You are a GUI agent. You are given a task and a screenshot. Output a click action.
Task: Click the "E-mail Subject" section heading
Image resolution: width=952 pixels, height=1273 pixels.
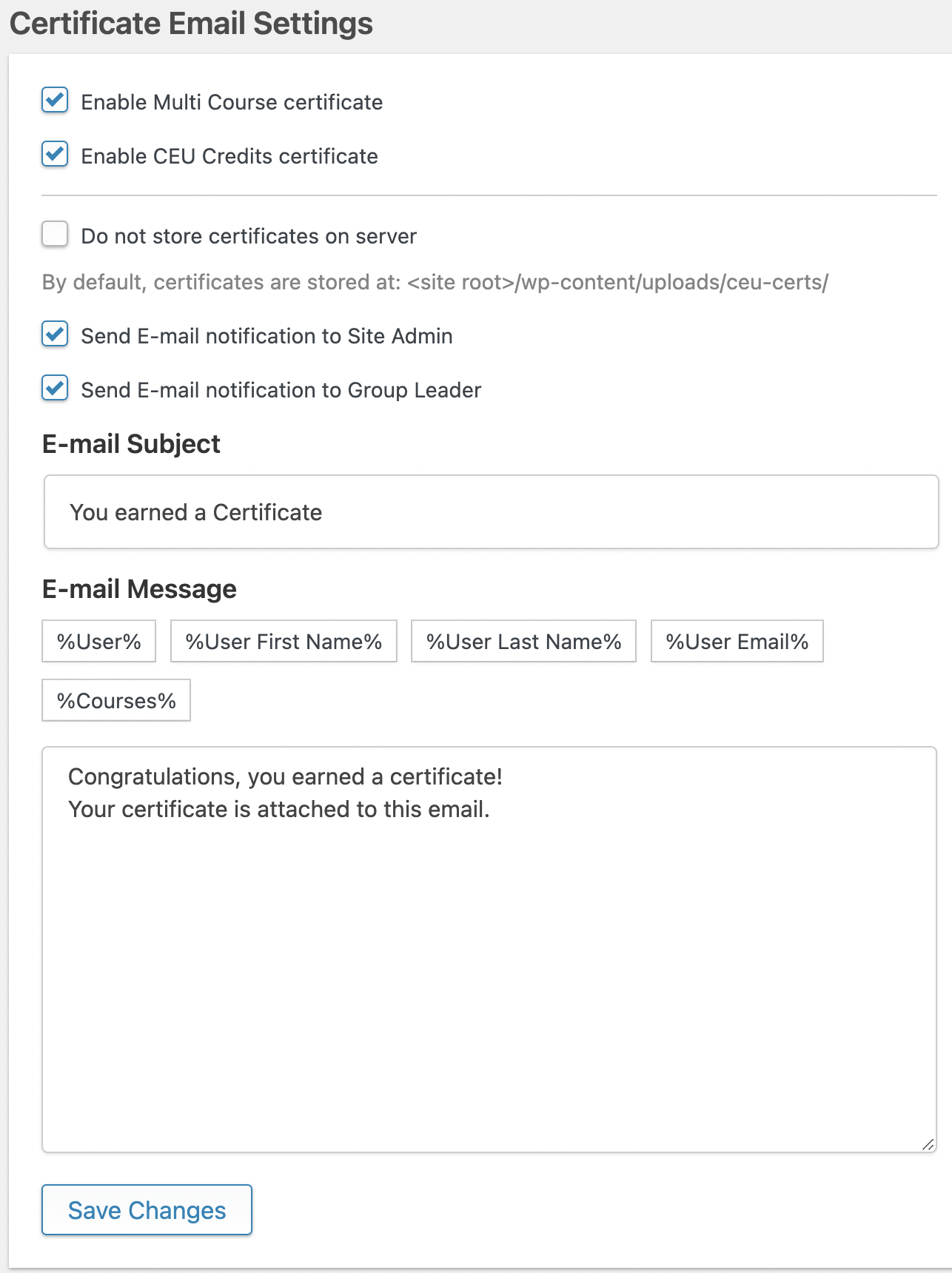point(131,443)
